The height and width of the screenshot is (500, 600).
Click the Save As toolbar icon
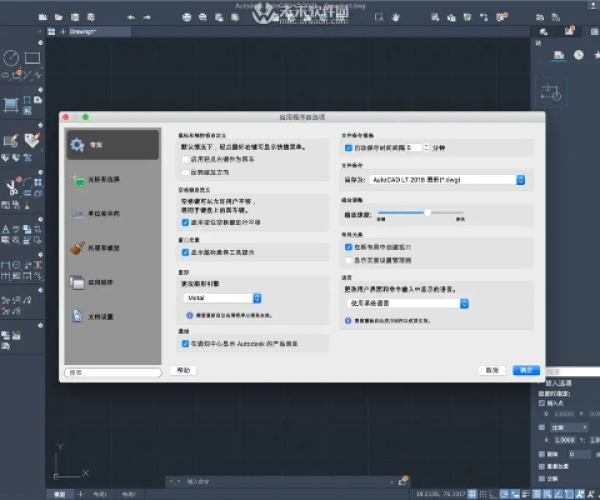pos(91,17)
